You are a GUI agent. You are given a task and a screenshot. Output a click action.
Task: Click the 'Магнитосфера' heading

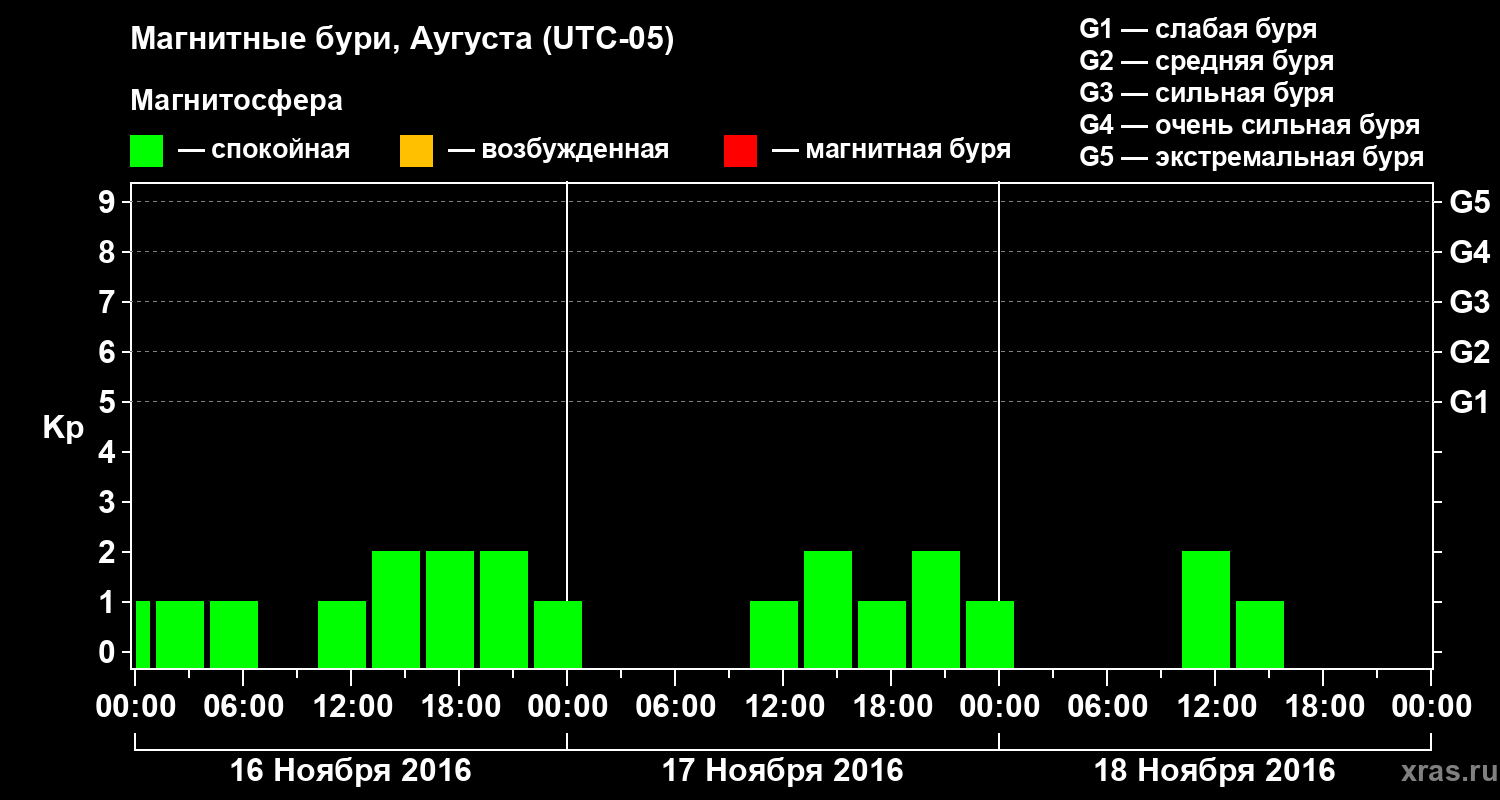coord(237,101)
